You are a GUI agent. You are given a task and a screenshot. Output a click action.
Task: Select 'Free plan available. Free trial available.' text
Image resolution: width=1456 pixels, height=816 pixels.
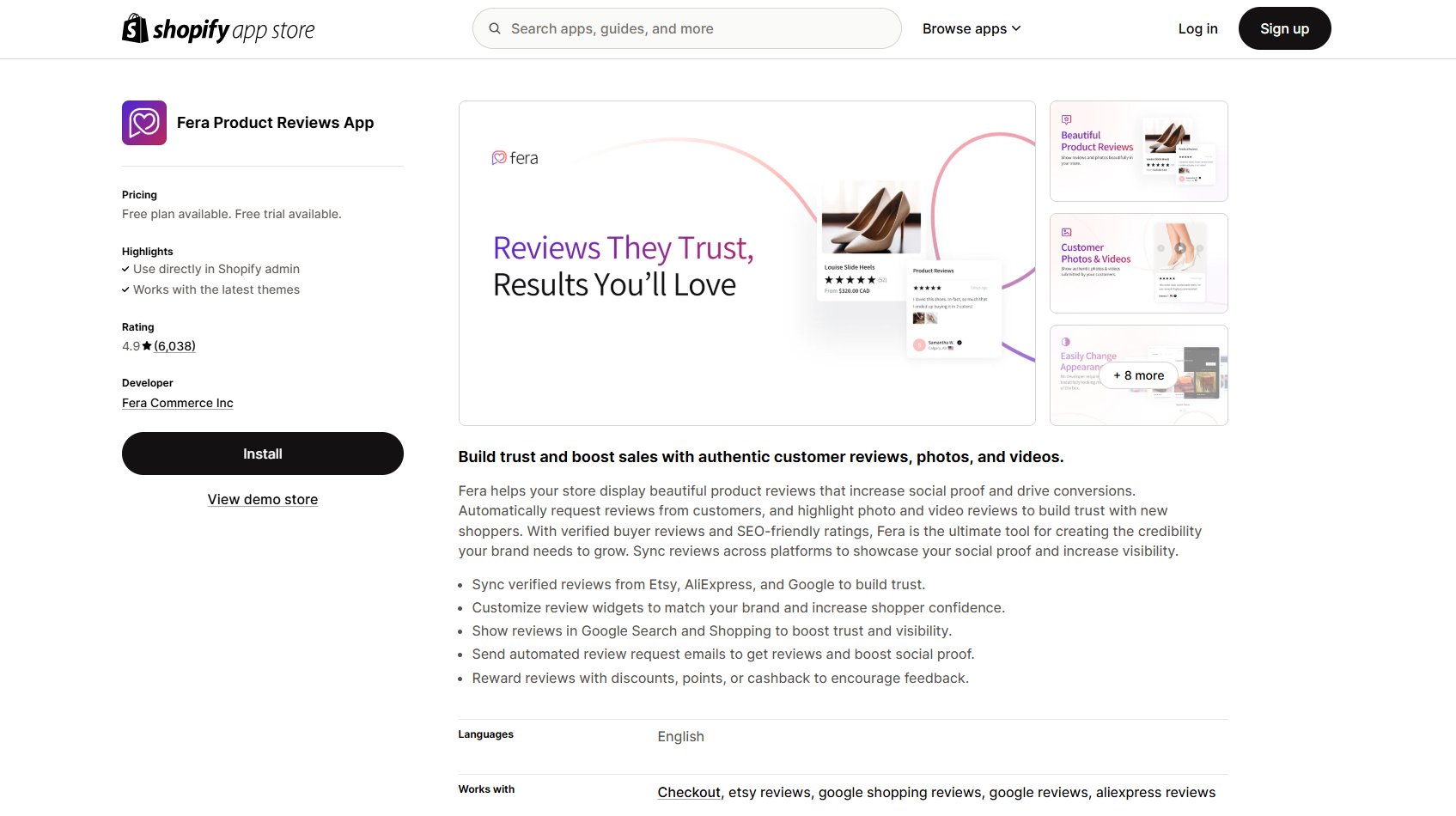(232, 214)
